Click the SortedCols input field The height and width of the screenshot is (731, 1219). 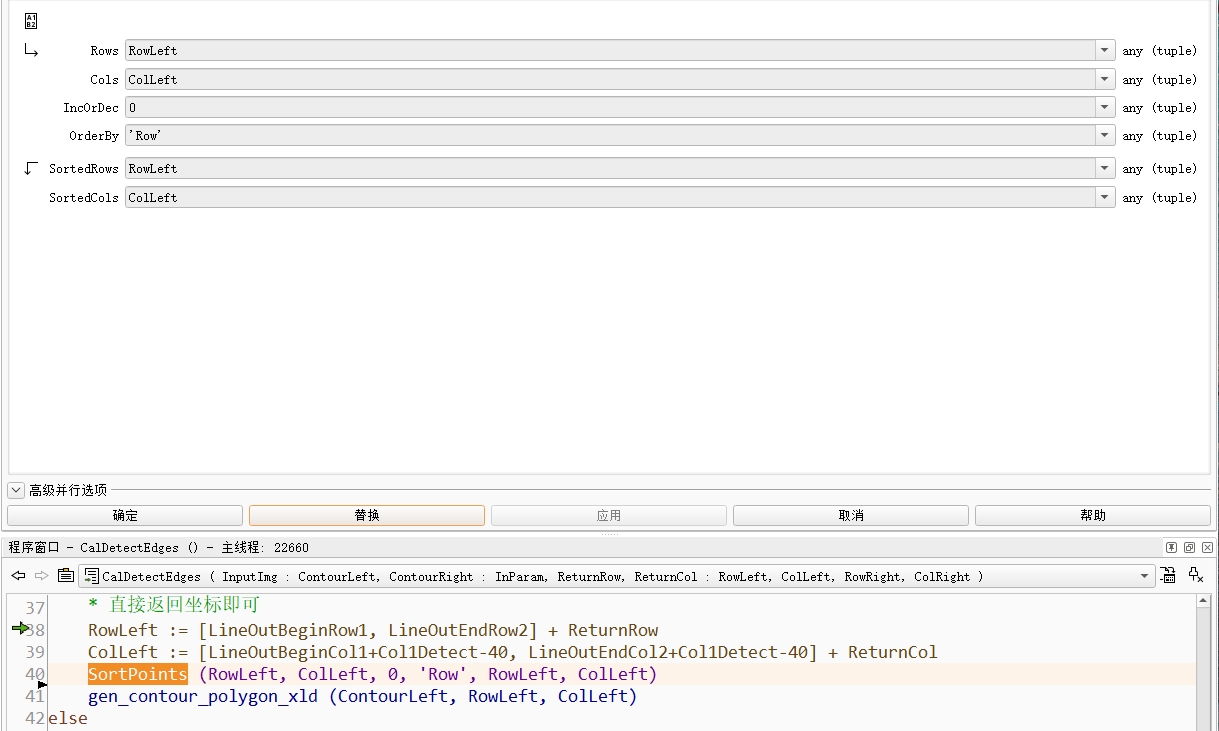point(610,198)
